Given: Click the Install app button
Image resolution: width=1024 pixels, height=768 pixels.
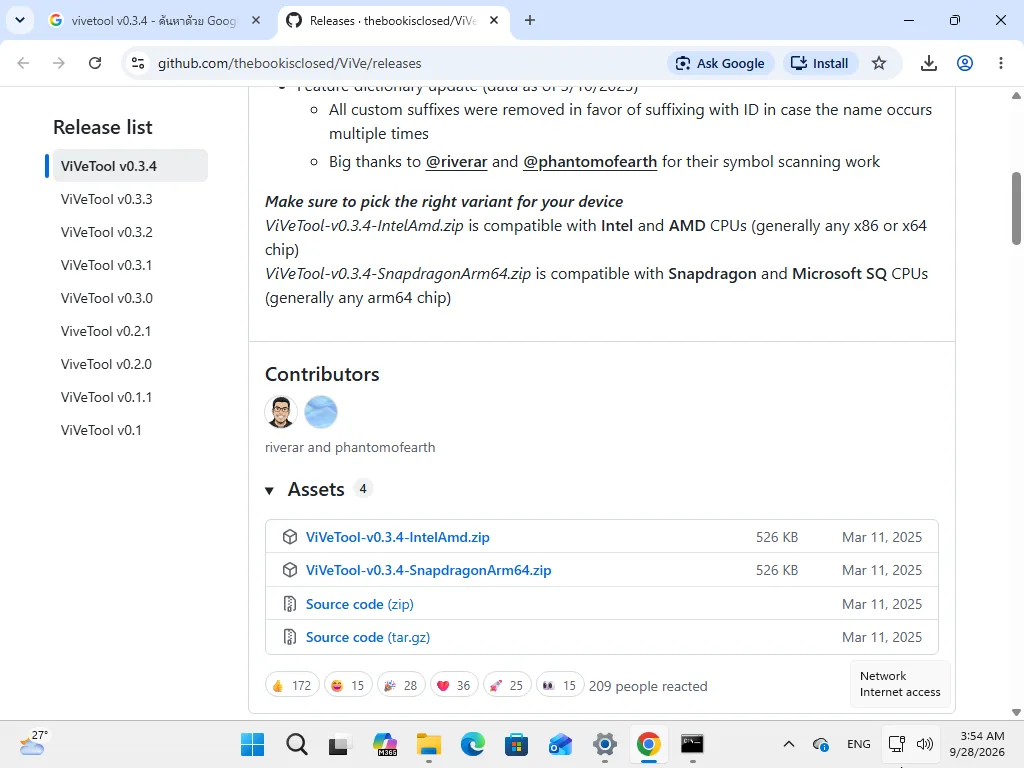Looking at the screenshot, I should point(820,63).
